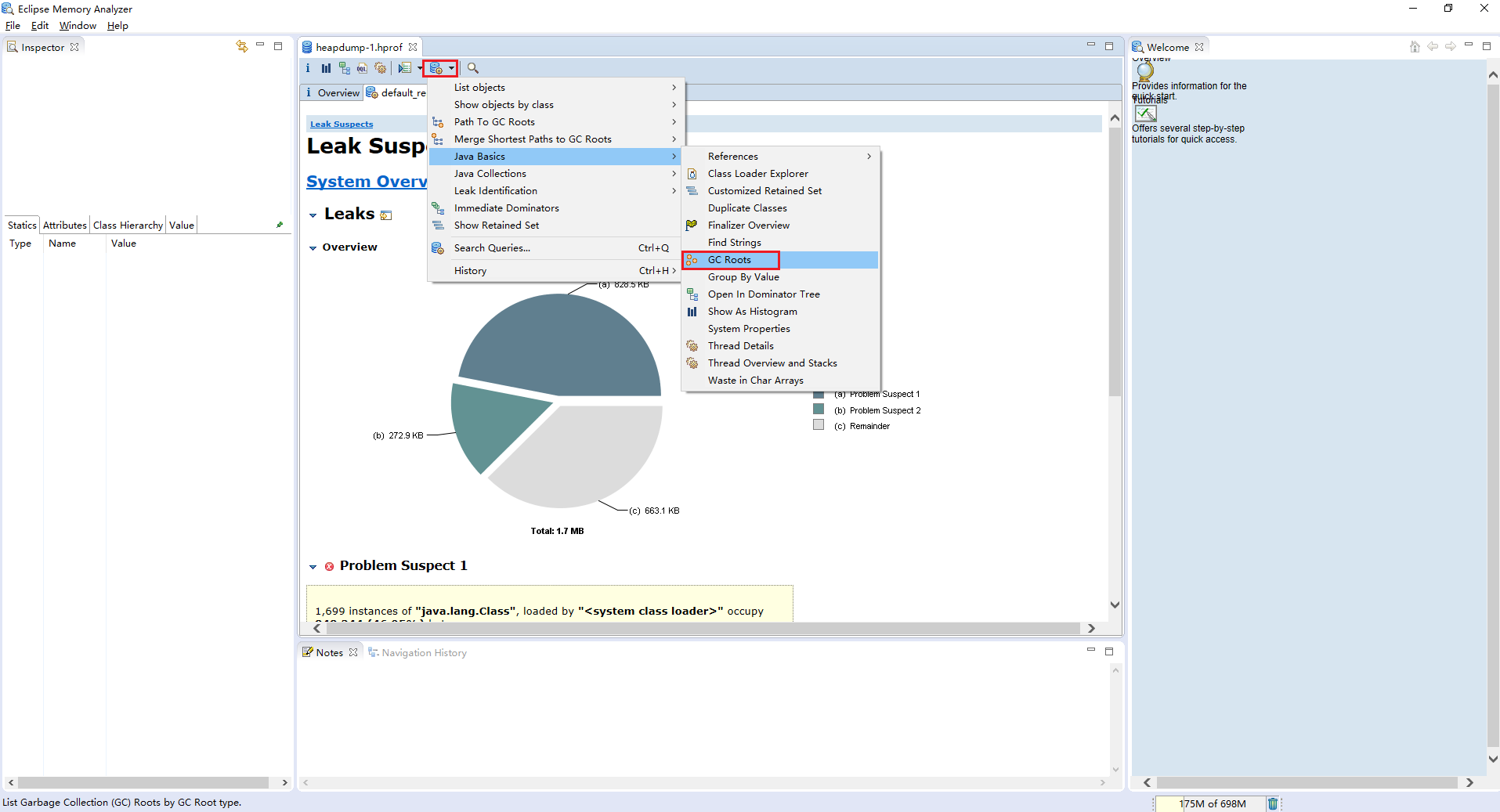1500x812 pixels.
Task: Close the Inspector view tab
Action: (74, 47)
